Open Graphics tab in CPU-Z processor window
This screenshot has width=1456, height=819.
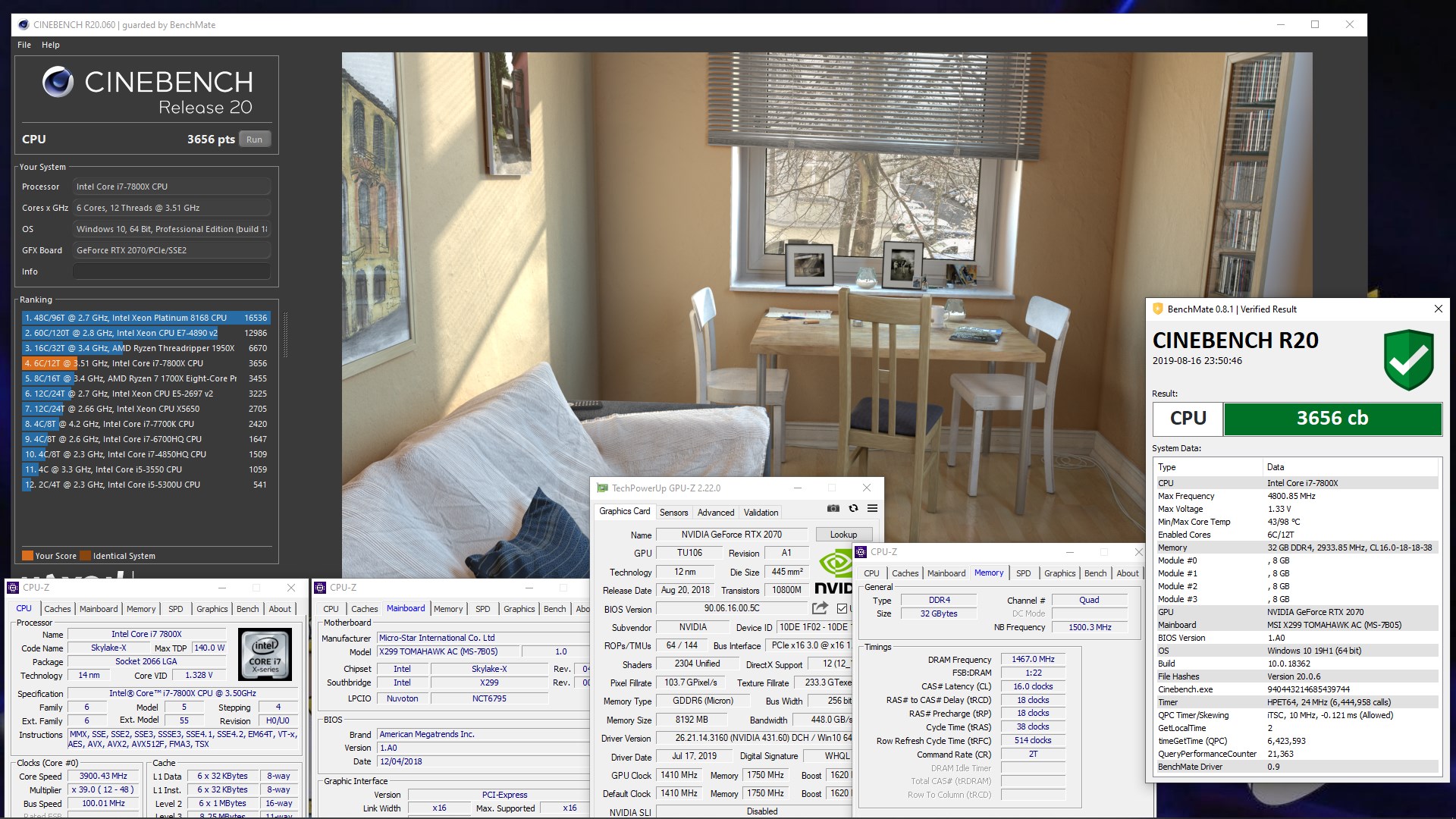(212, 609)
